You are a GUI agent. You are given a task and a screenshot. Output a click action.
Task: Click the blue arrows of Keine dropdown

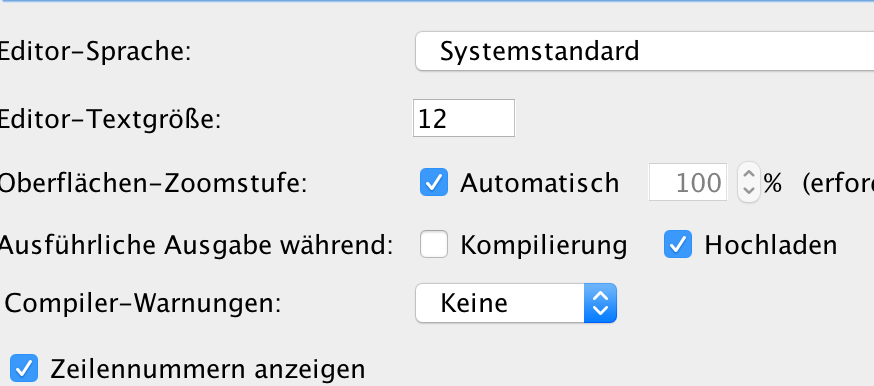600,304
